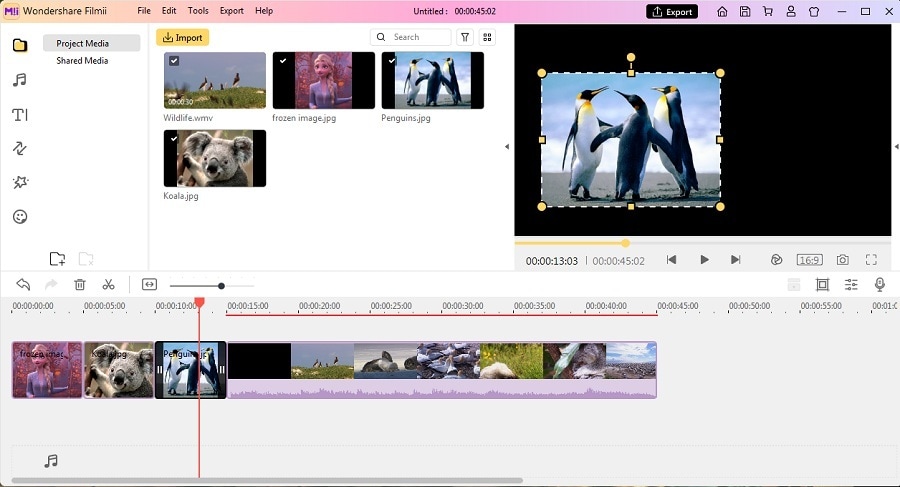Split clip with the scissors icon

pyautogui.click(x=108, y=284)
